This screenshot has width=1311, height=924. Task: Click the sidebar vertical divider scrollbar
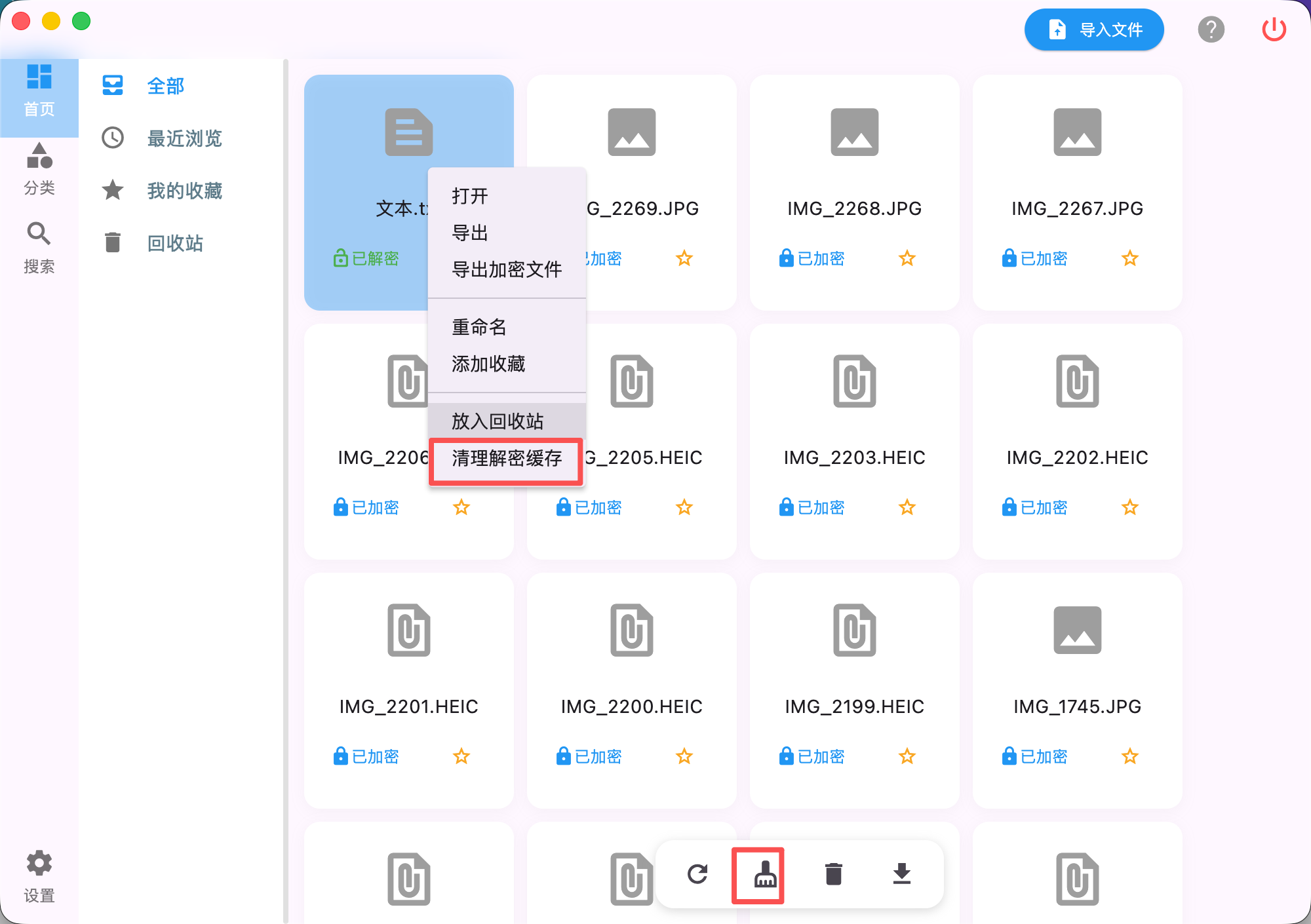coord(286,490)
